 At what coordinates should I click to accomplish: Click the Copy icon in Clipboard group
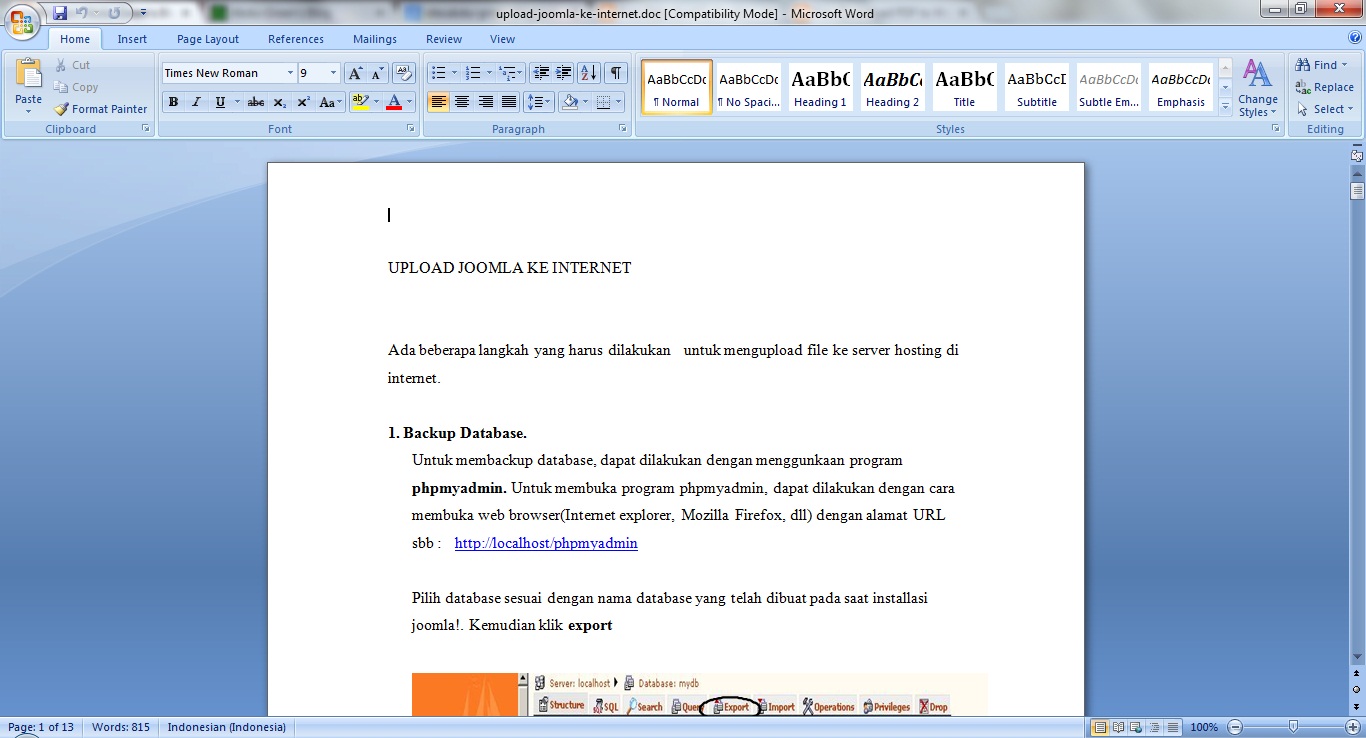(x=76, y=87)
